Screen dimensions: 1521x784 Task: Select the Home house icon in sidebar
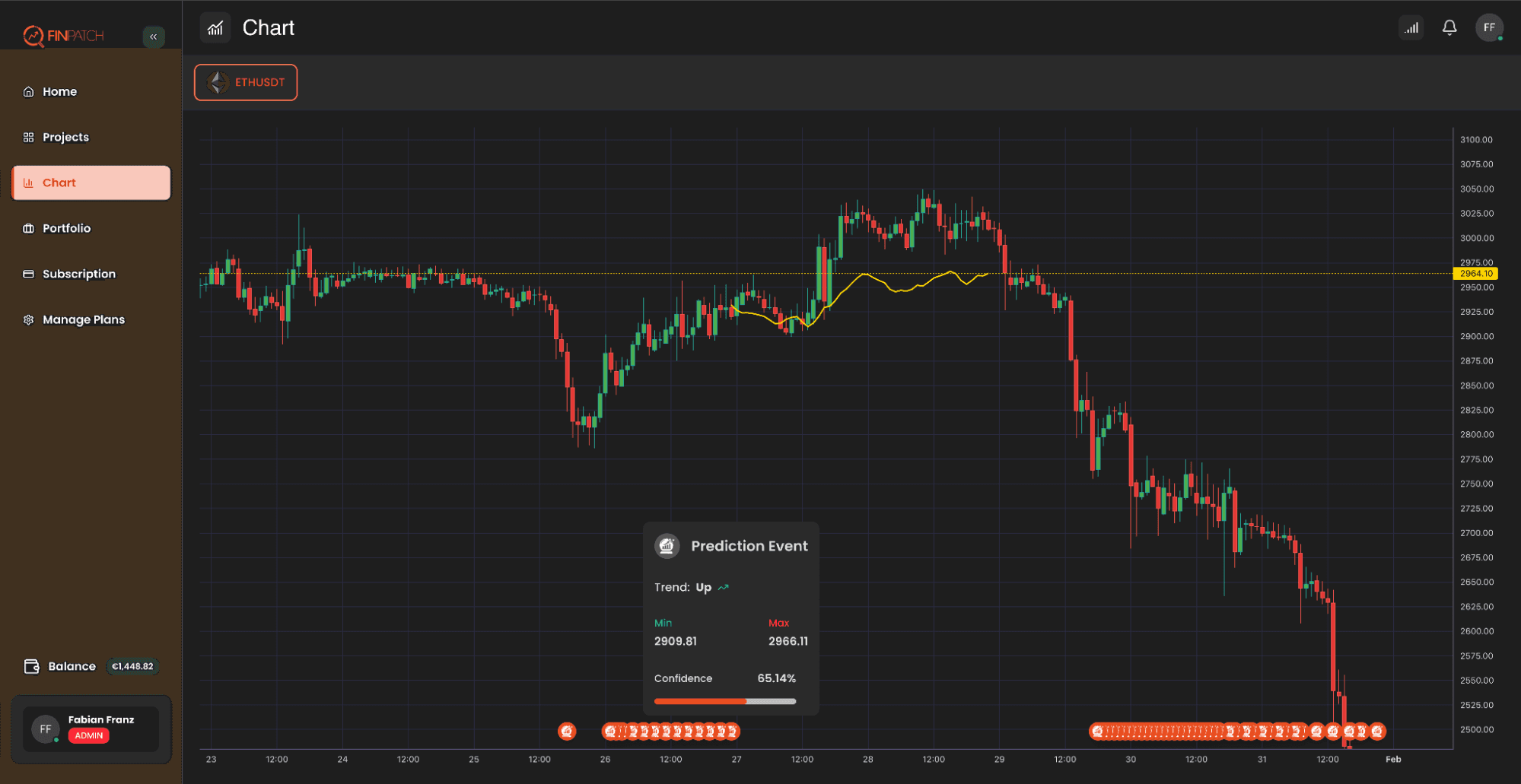tap(28, 91)
